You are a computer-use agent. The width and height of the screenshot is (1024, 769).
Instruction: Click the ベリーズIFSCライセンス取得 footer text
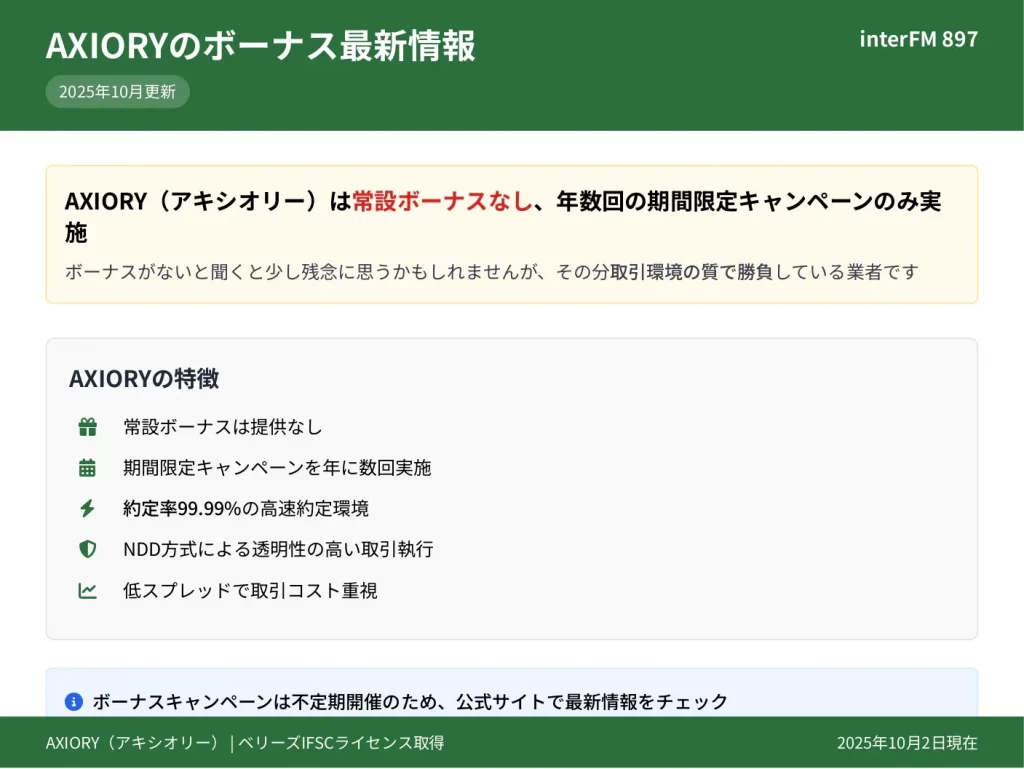pyautogui.click(x=340, y=743)
